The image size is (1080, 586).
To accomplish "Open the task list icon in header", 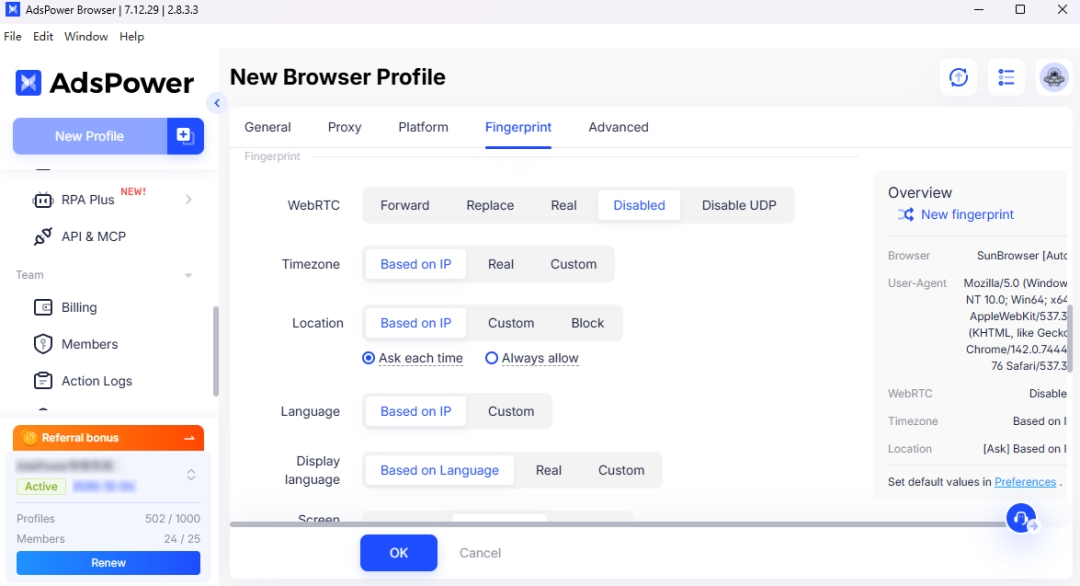I will point(1006,78).
